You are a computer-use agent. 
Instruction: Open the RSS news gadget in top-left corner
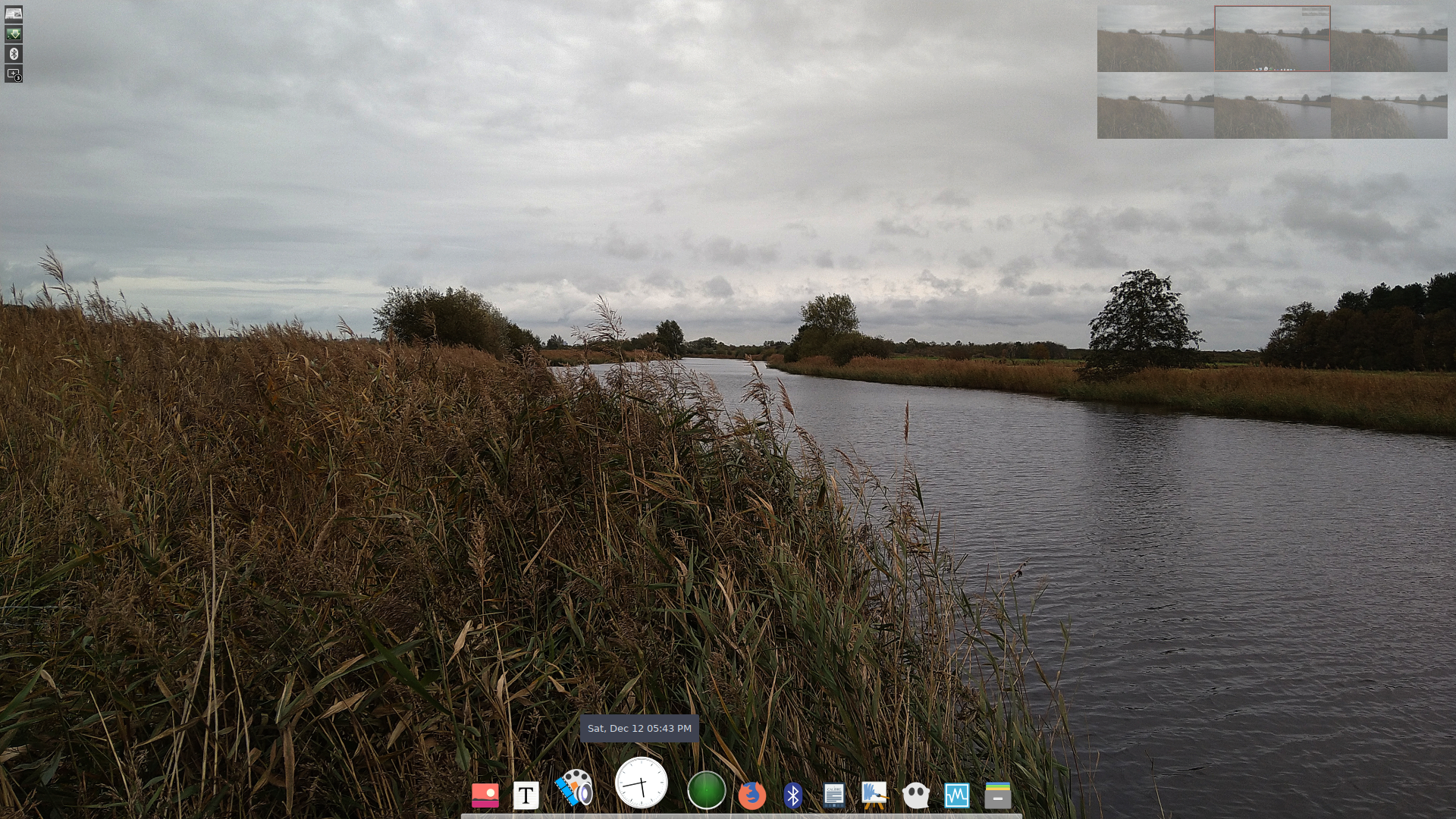(15, 13)
